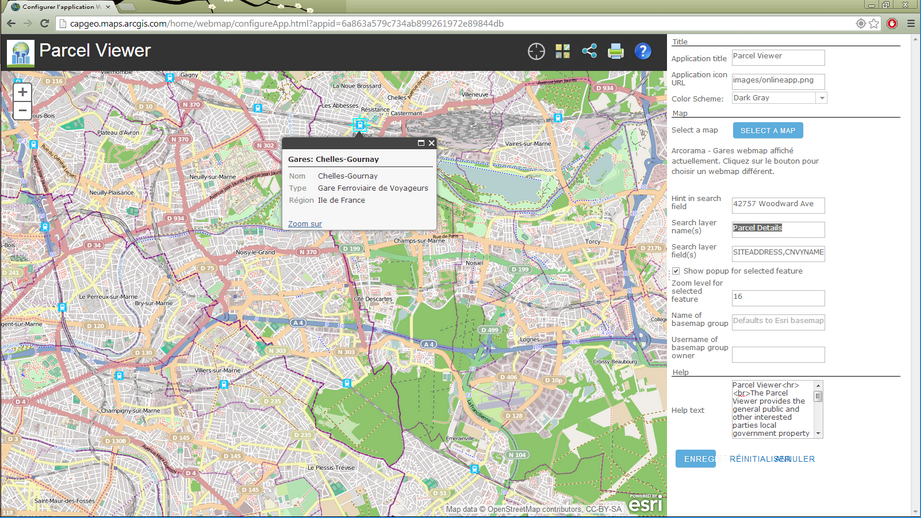This screenshot has width=921, height=518.
Task: Maximize the Chelles-Gournay popup window
Action: click(x=421, y=143)
